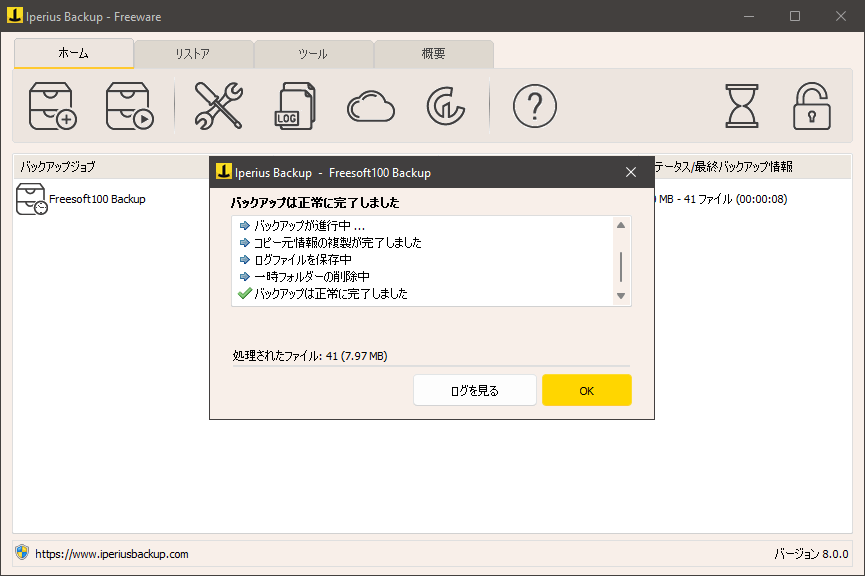Click the open padlock icon
Image resolution: width=865 pixels, height=576 pixels.
click(811, 106)
